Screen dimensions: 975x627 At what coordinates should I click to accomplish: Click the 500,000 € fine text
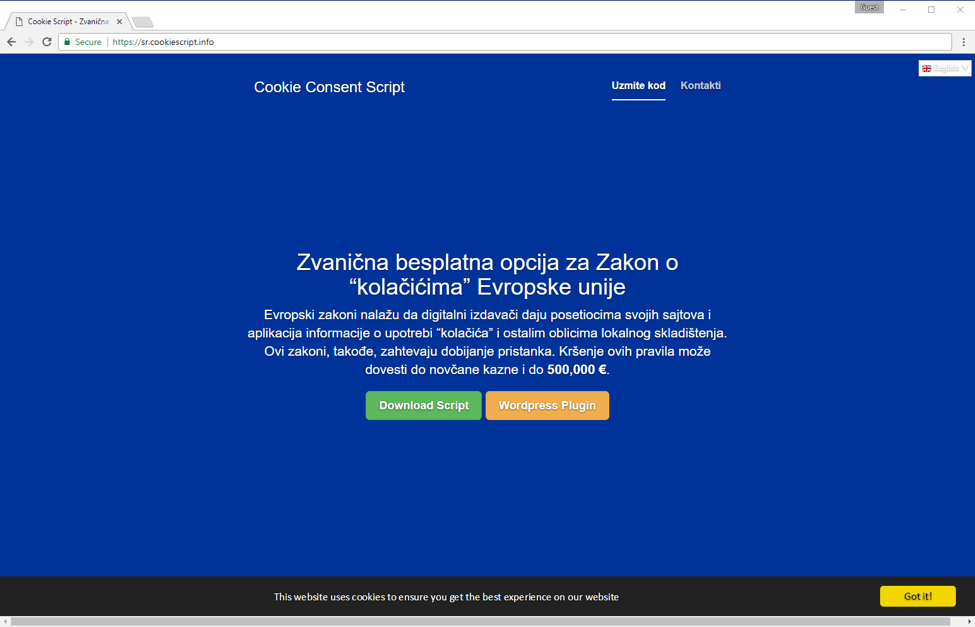(576, 369)
